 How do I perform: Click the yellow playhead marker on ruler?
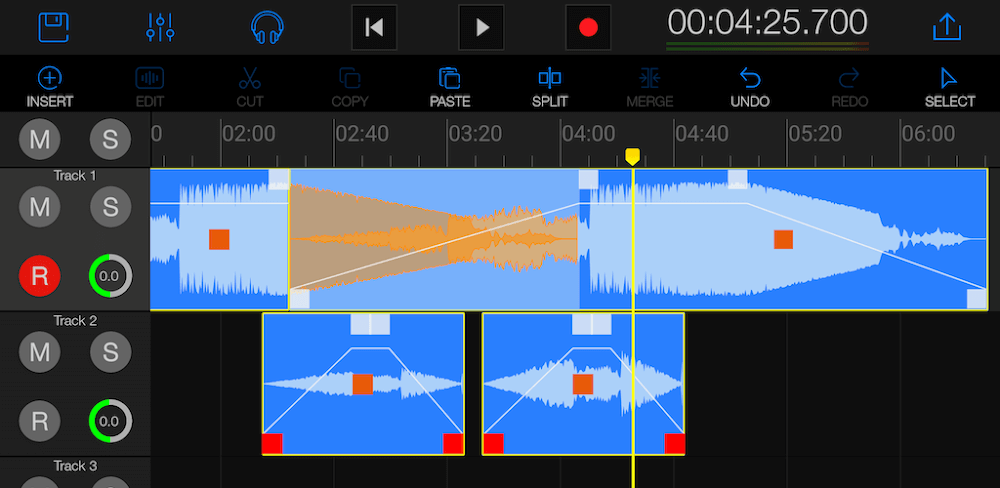[x=632, y=157]
